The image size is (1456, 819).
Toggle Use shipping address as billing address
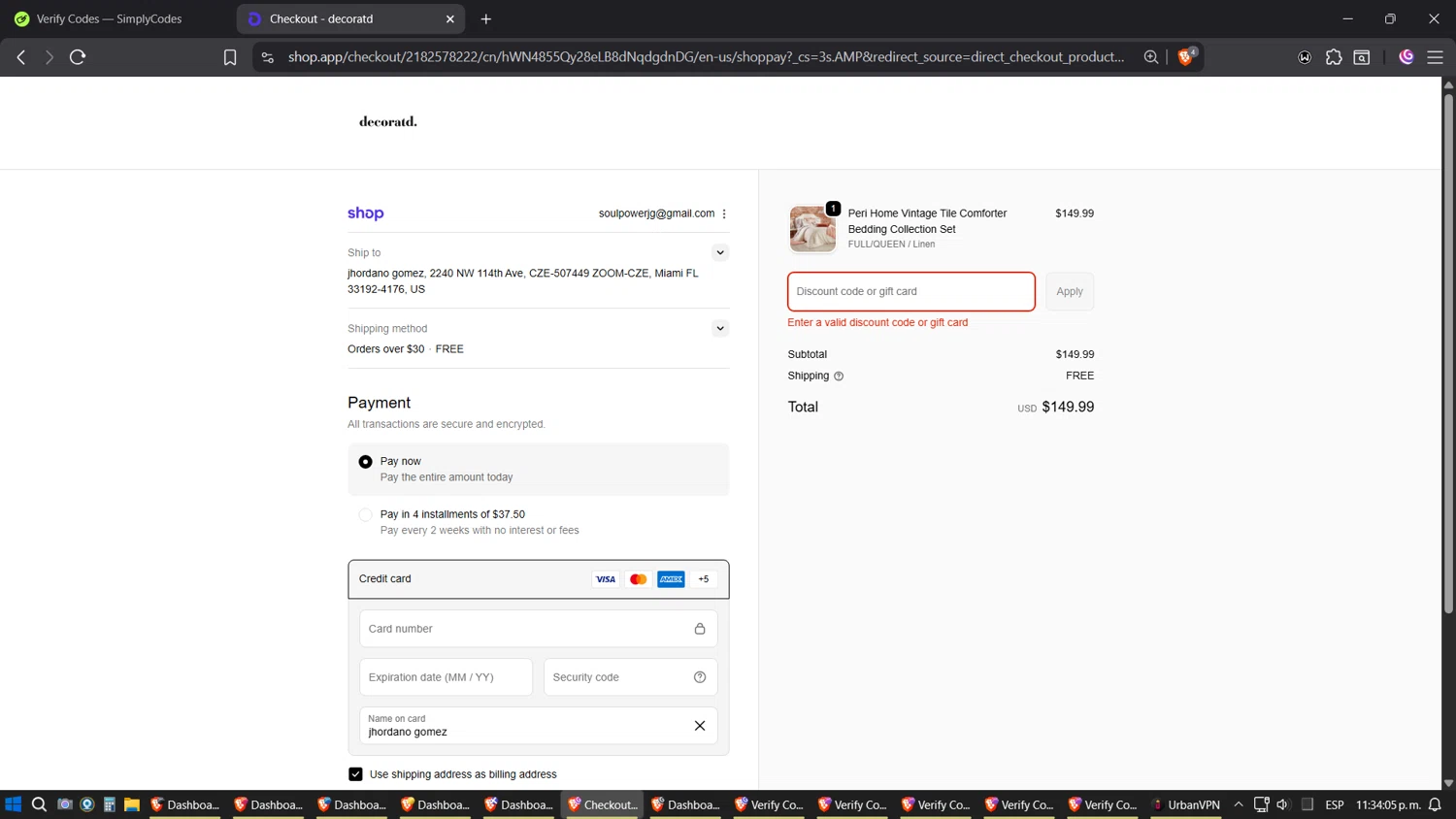355,774
